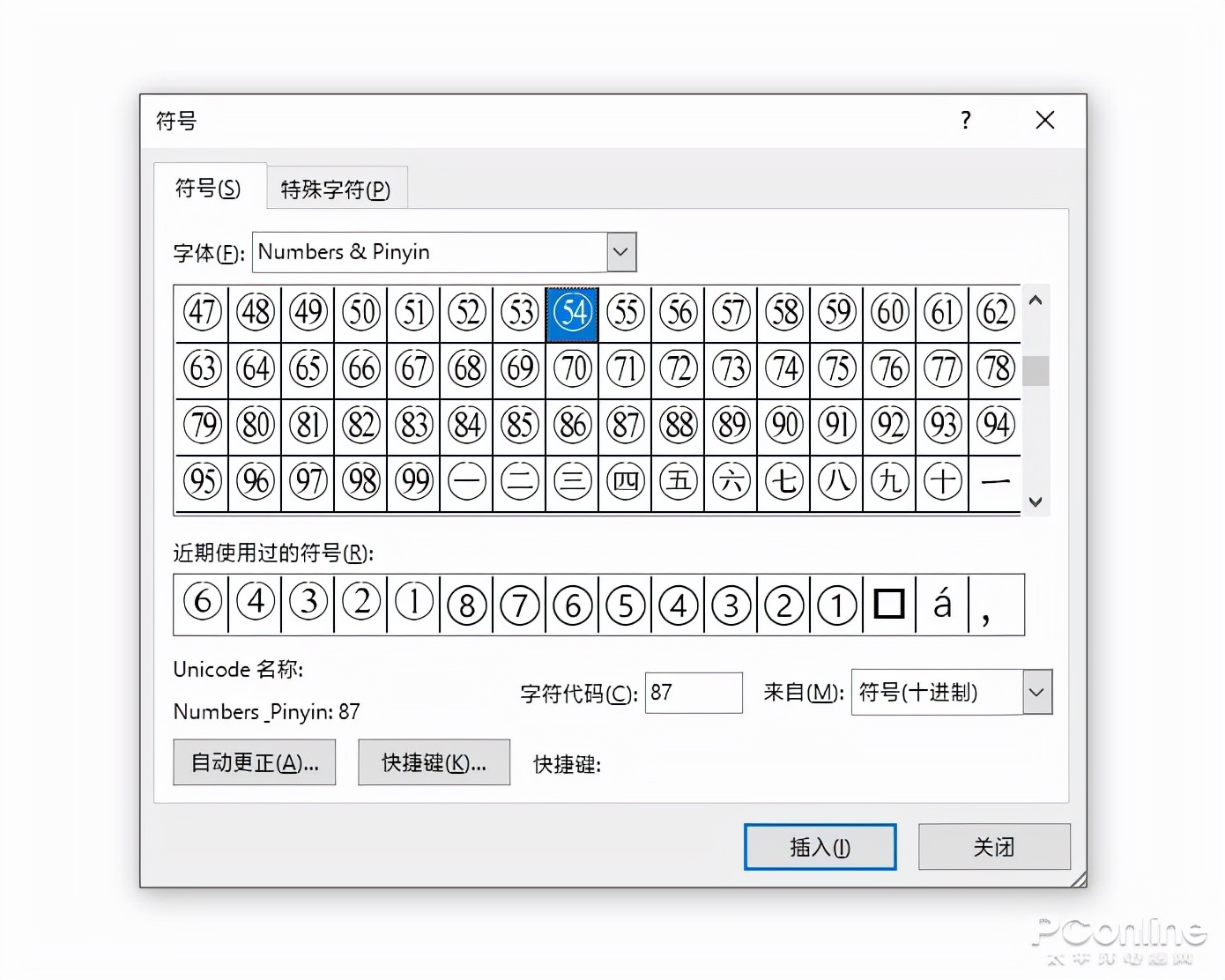Select the circled Chinese numeral 四 symbol
The image size is (1225, 980).
click(x=625, y=481)
